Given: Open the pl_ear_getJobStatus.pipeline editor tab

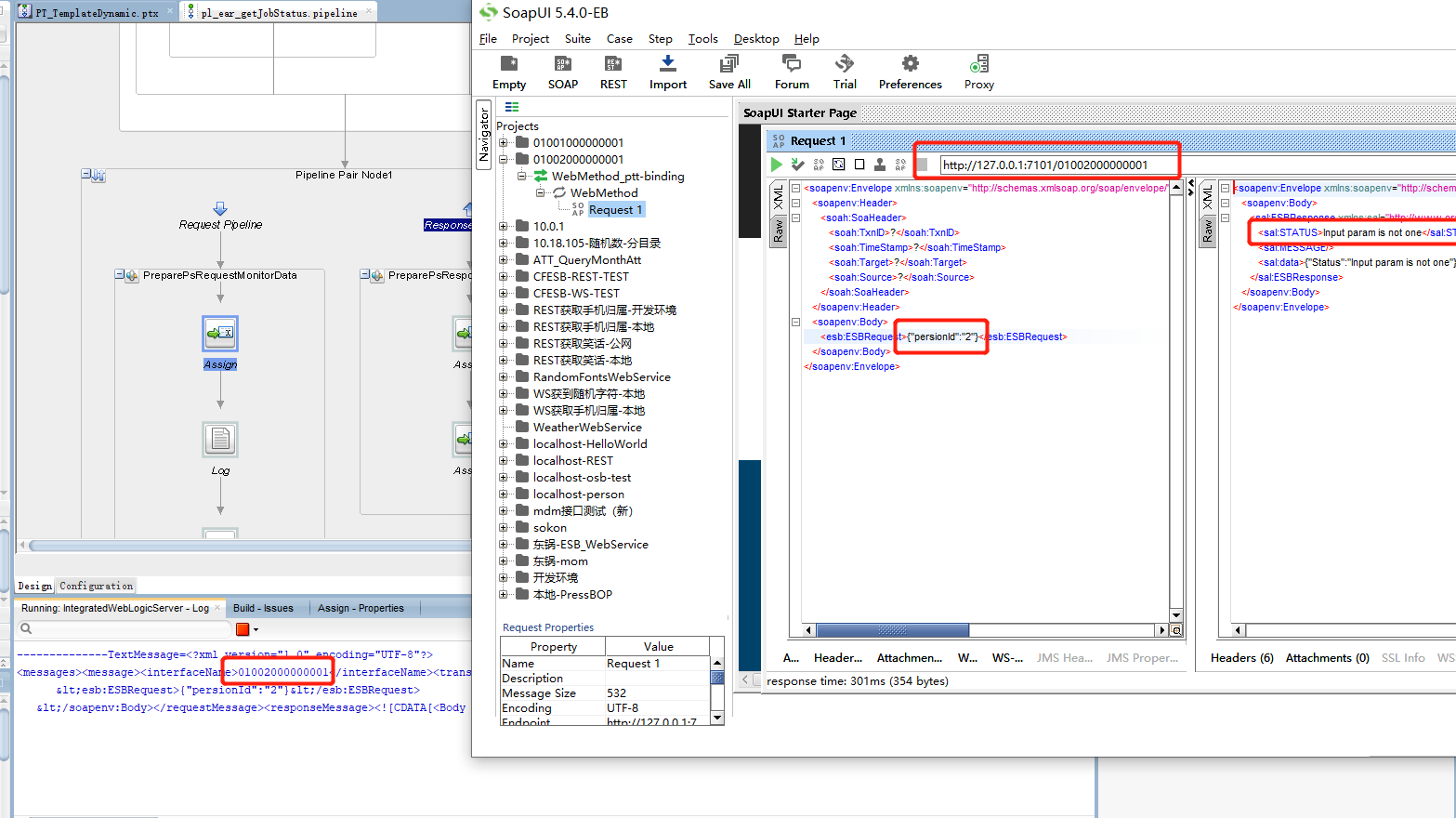Looking at the screenshot, I should (279, 13).
